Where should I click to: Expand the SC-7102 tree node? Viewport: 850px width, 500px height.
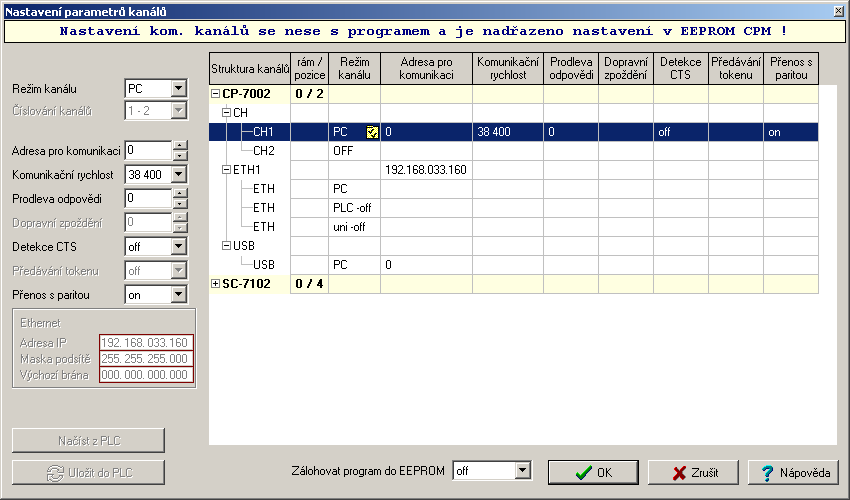[215, 284]
